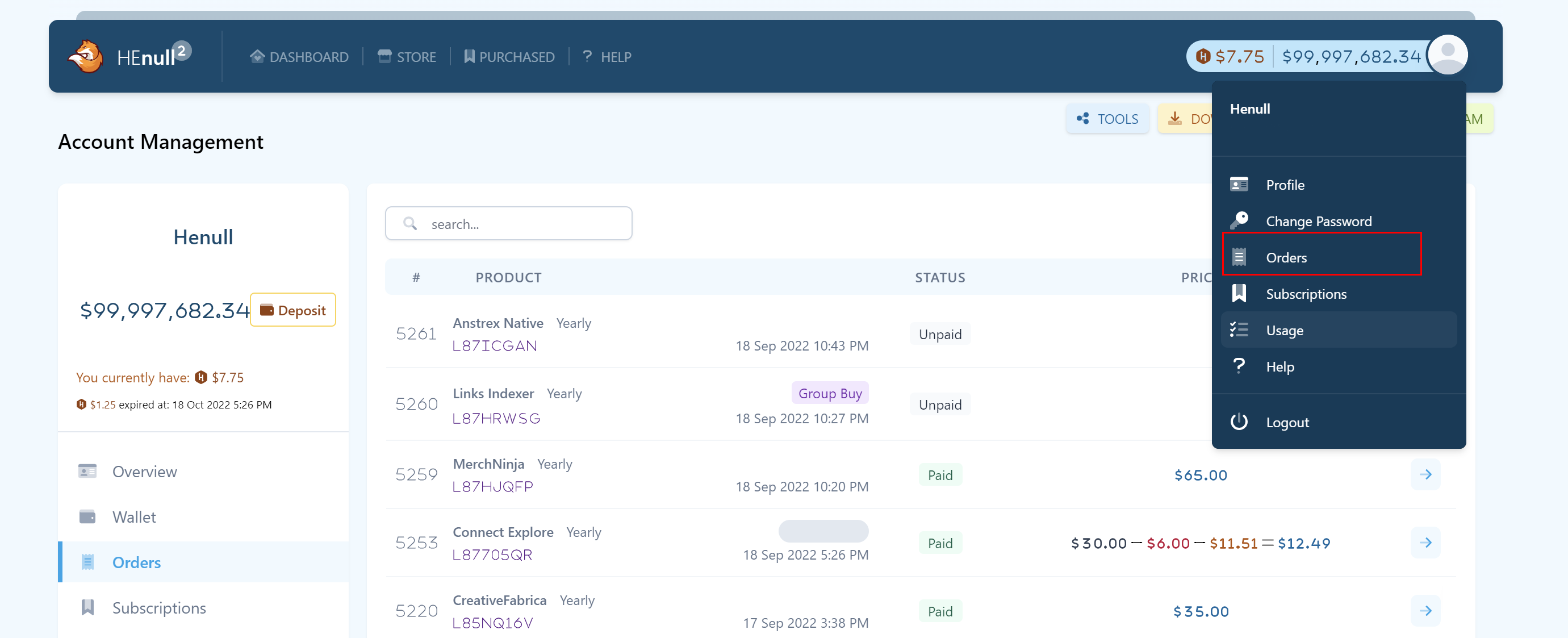Screen dimensions: 1568x638
Task: Log out via the Logout entry
Action: [x=1339, y=422]
